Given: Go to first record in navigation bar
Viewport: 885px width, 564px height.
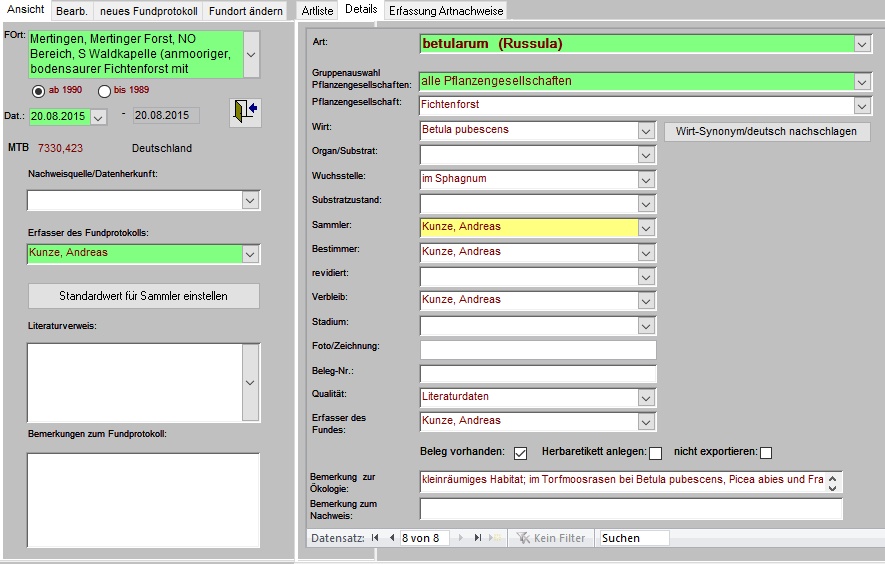Looking at the screenshot, I should pyautogui.click(x=375, y=538).
